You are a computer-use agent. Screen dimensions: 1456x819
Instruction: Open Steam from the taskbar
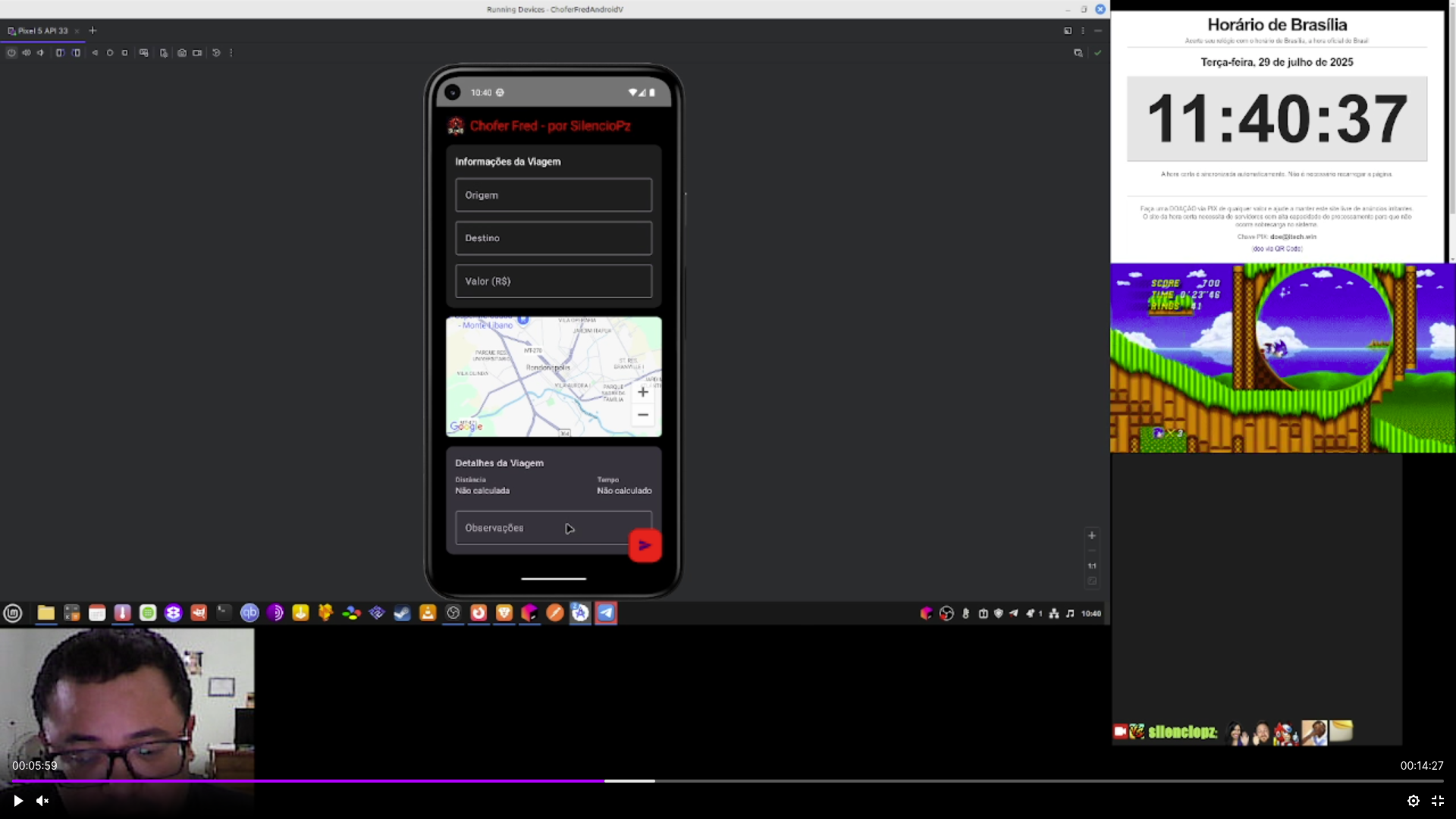click(403, 613)
